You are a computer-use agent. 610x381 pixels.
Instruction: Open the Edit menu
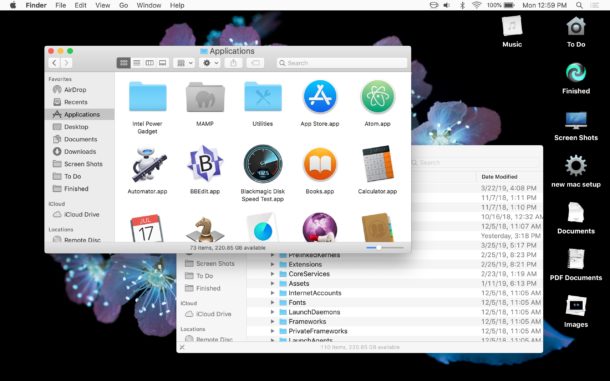(x=81, y=5)
